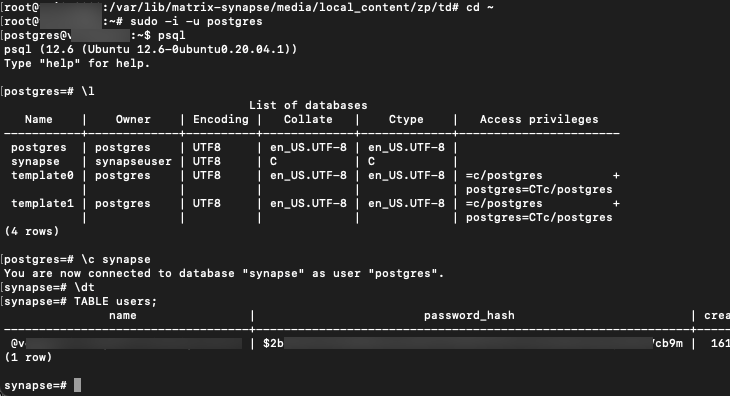Click the 'Ctype' column header
The width and height of the screenshot is (730, 396).
(406, 120)
